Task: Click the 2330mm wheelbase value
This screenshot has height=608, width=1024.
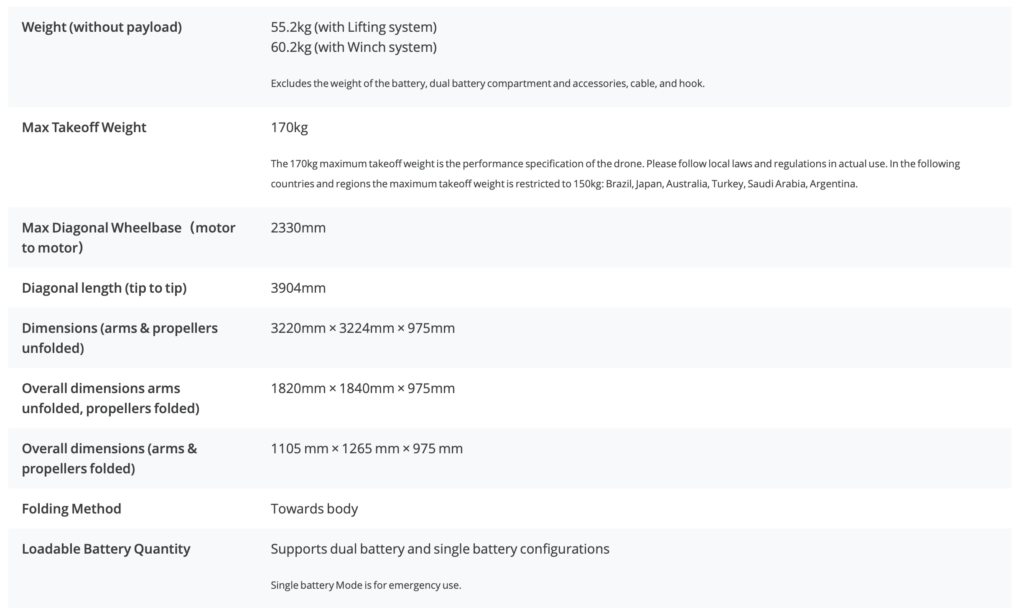Action: (x=298, y=227)
